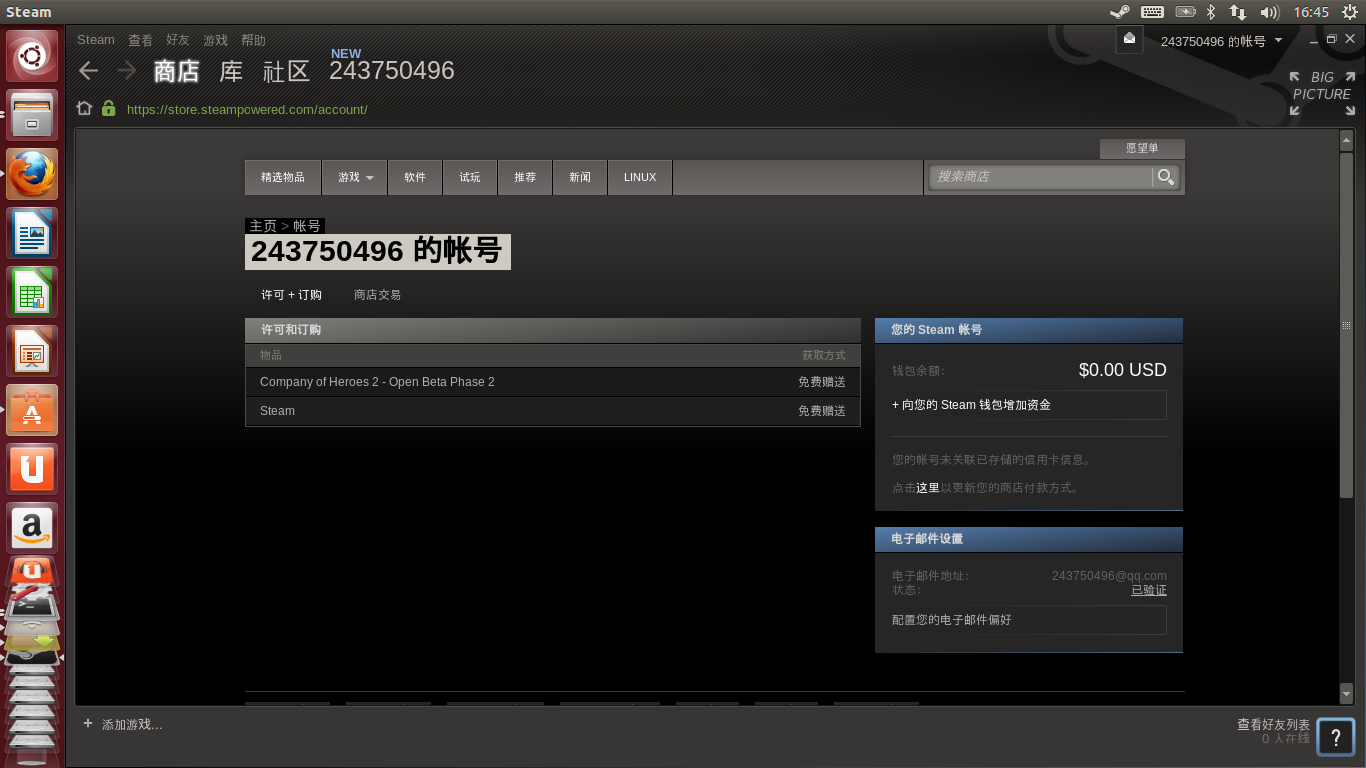Open the 查看 menu
This screenshot has height=768, width=1366.
tap(140, 40)
